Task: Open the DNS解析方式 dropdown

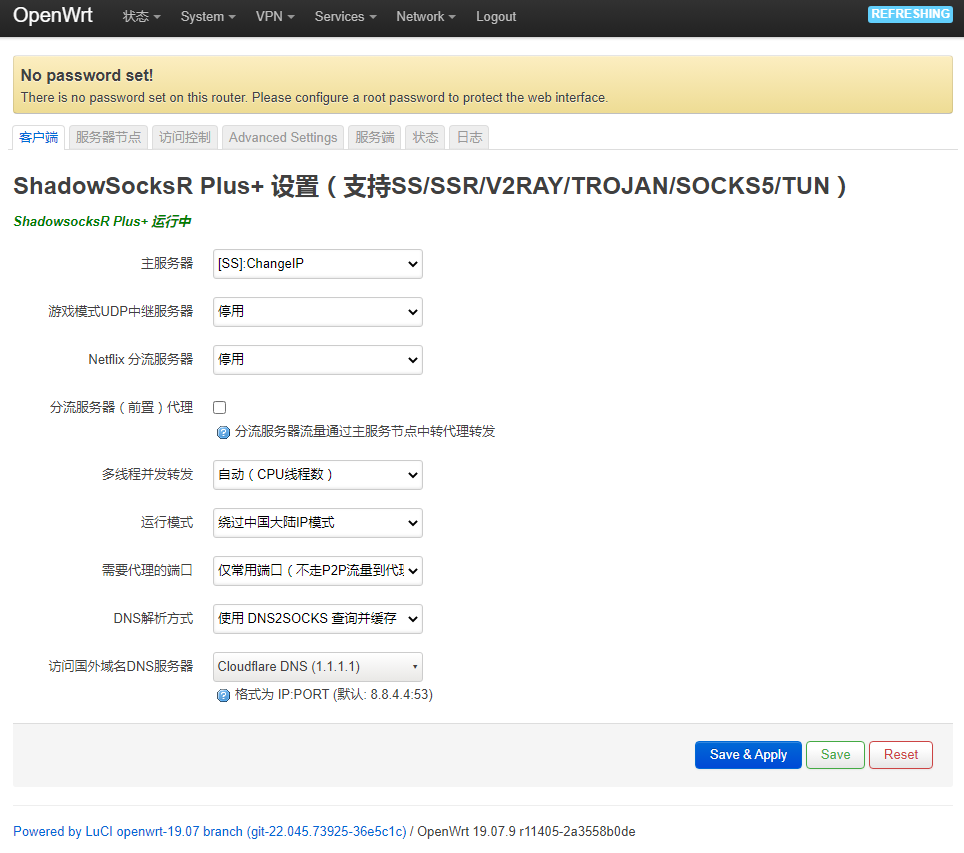Action: tap(317, 619)
